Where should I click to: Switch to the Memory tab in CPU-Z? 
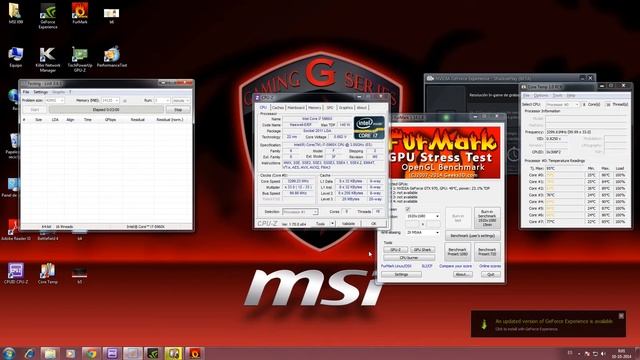(x=314, y=107)
